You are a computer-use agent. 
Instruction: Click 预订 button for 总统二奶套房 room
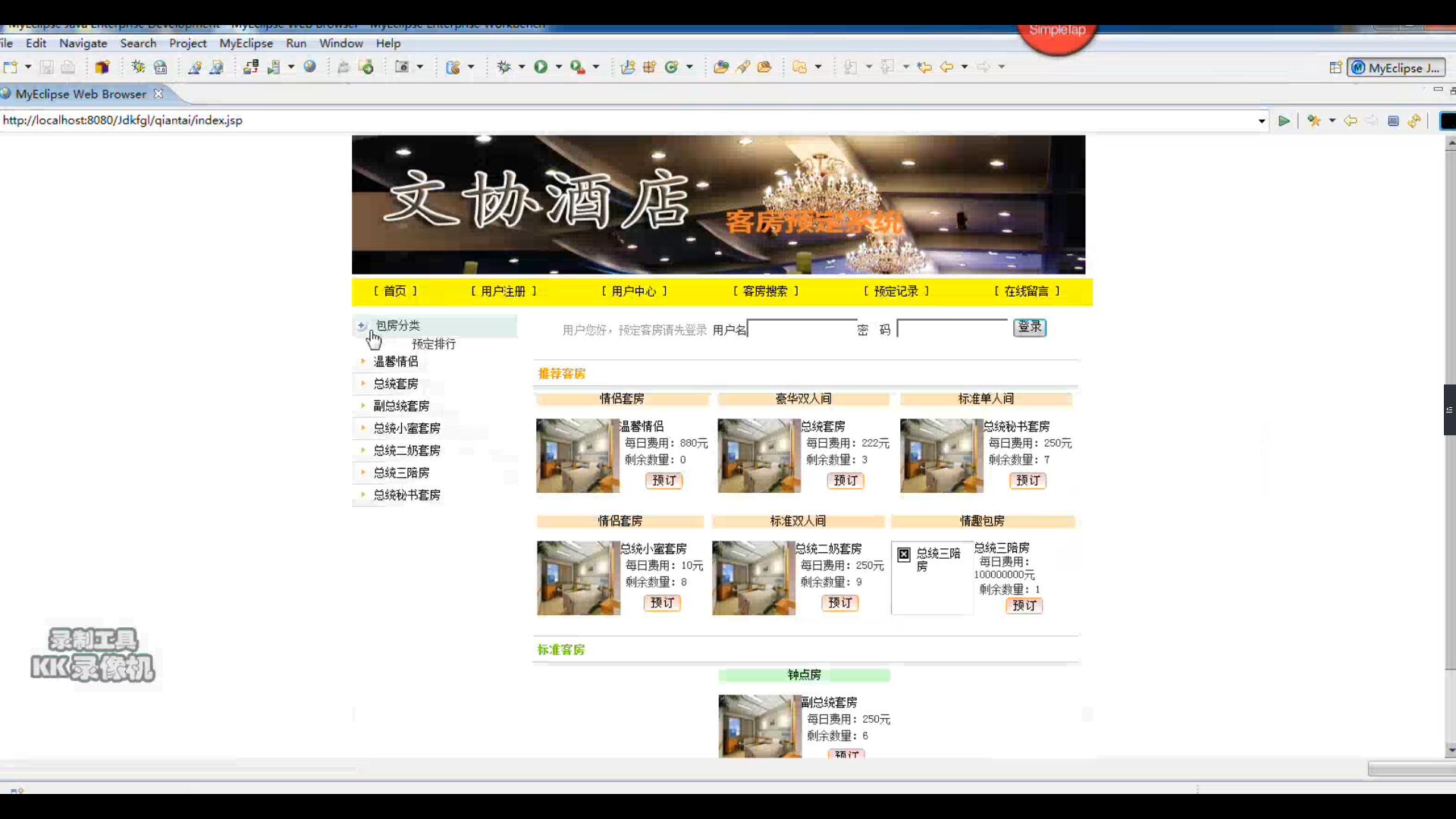tap(840, 603)
